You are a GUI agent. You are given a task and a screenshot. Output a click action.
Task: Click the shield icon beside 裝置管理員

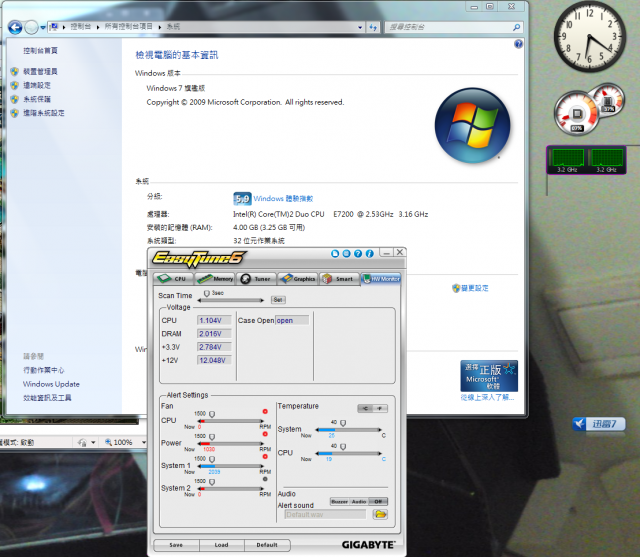coord(15,72)
